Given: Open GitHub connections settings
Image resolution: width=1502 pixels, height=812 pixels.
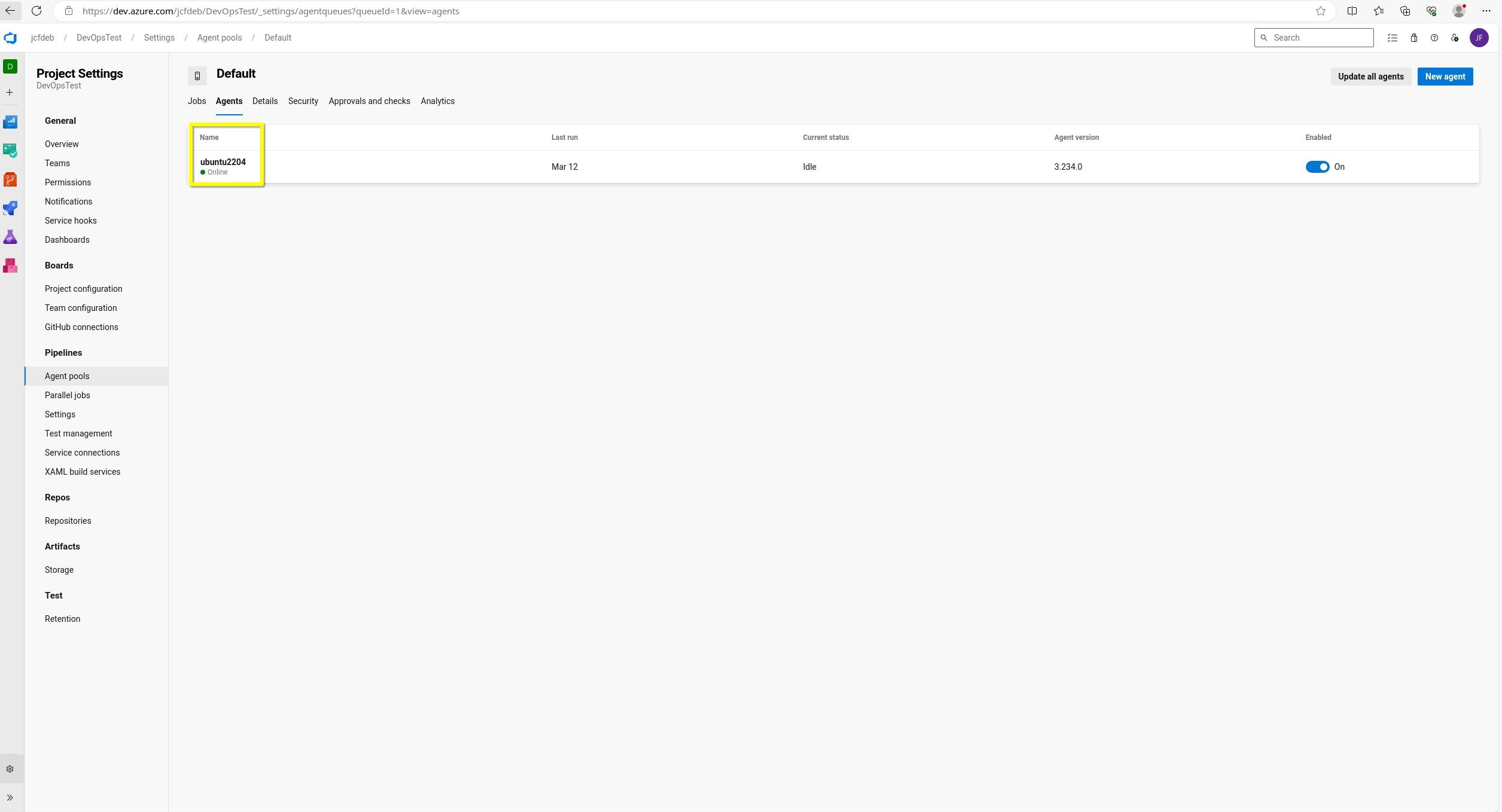Looking at the screenshot, I should click(x=81, y=327).
